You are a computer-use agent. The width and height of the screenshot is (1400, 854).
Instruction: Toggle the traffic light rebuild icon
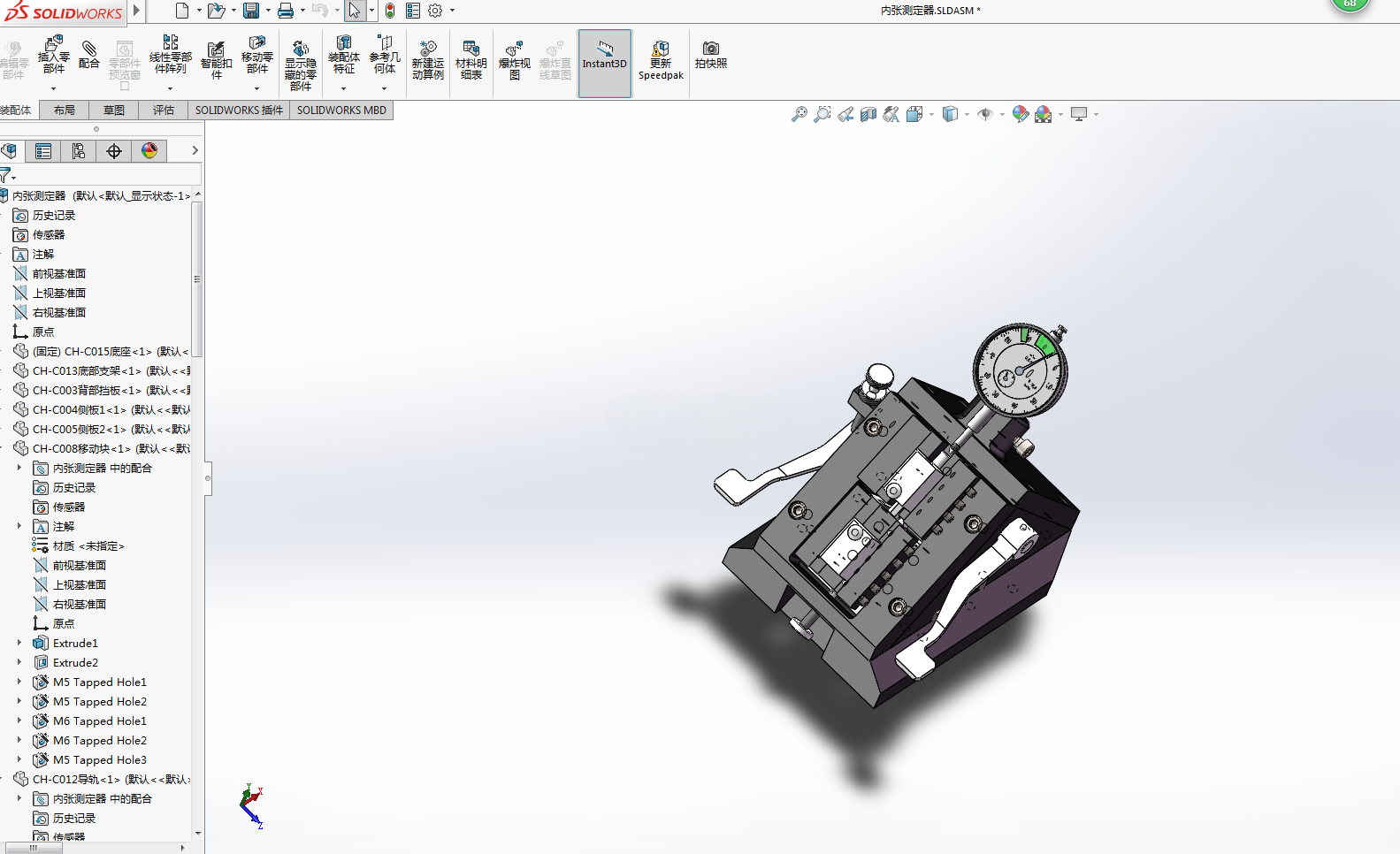(x=390, y=11)
